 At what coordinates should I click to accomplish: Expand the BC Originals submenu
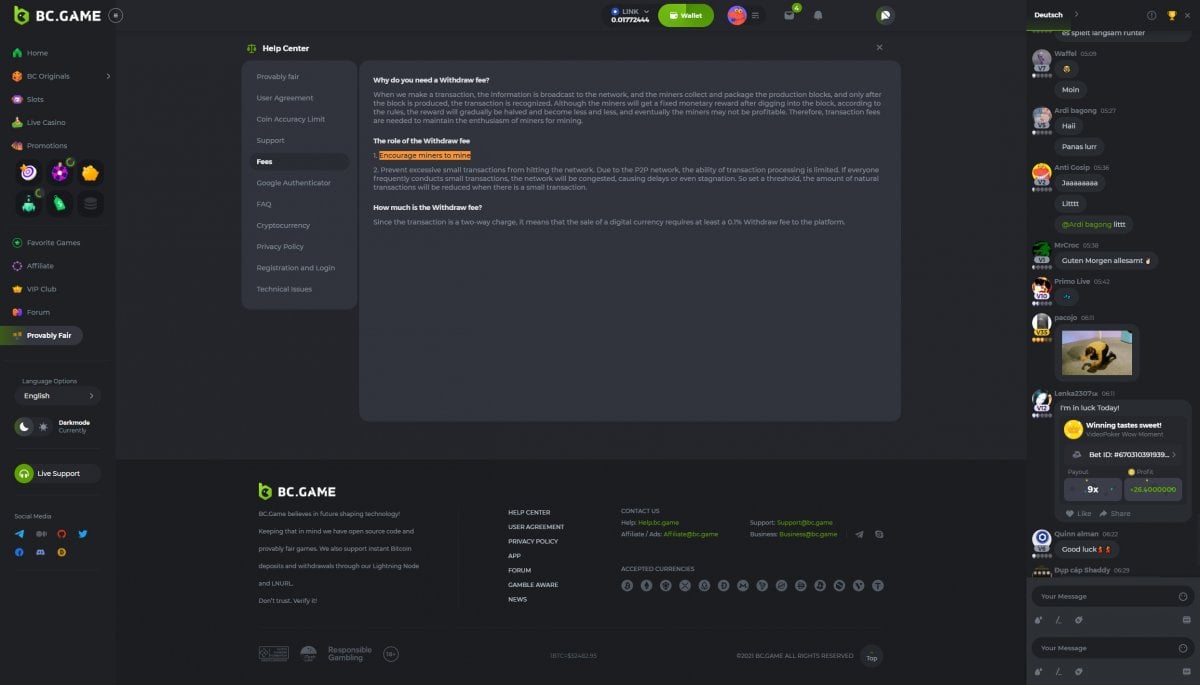(108, 76)
